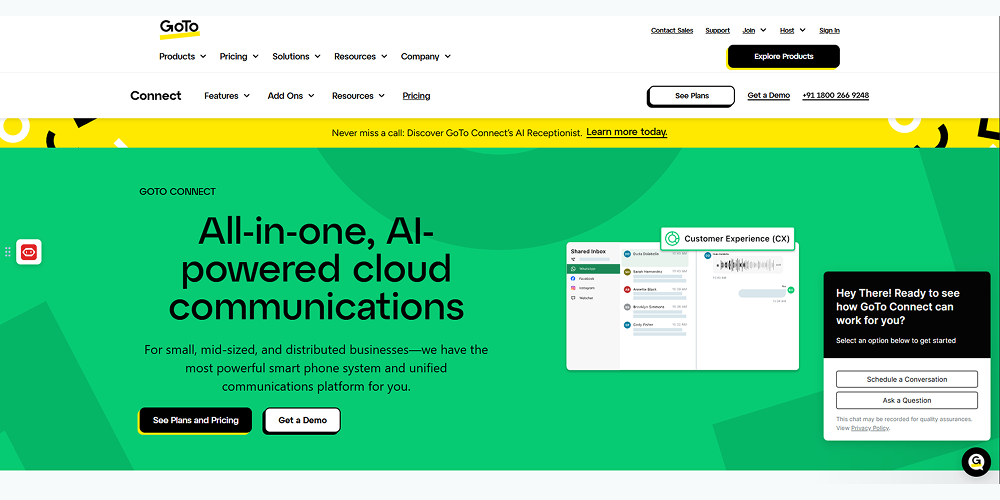Click Schedule a Conversation in chat

coord(906,379)
